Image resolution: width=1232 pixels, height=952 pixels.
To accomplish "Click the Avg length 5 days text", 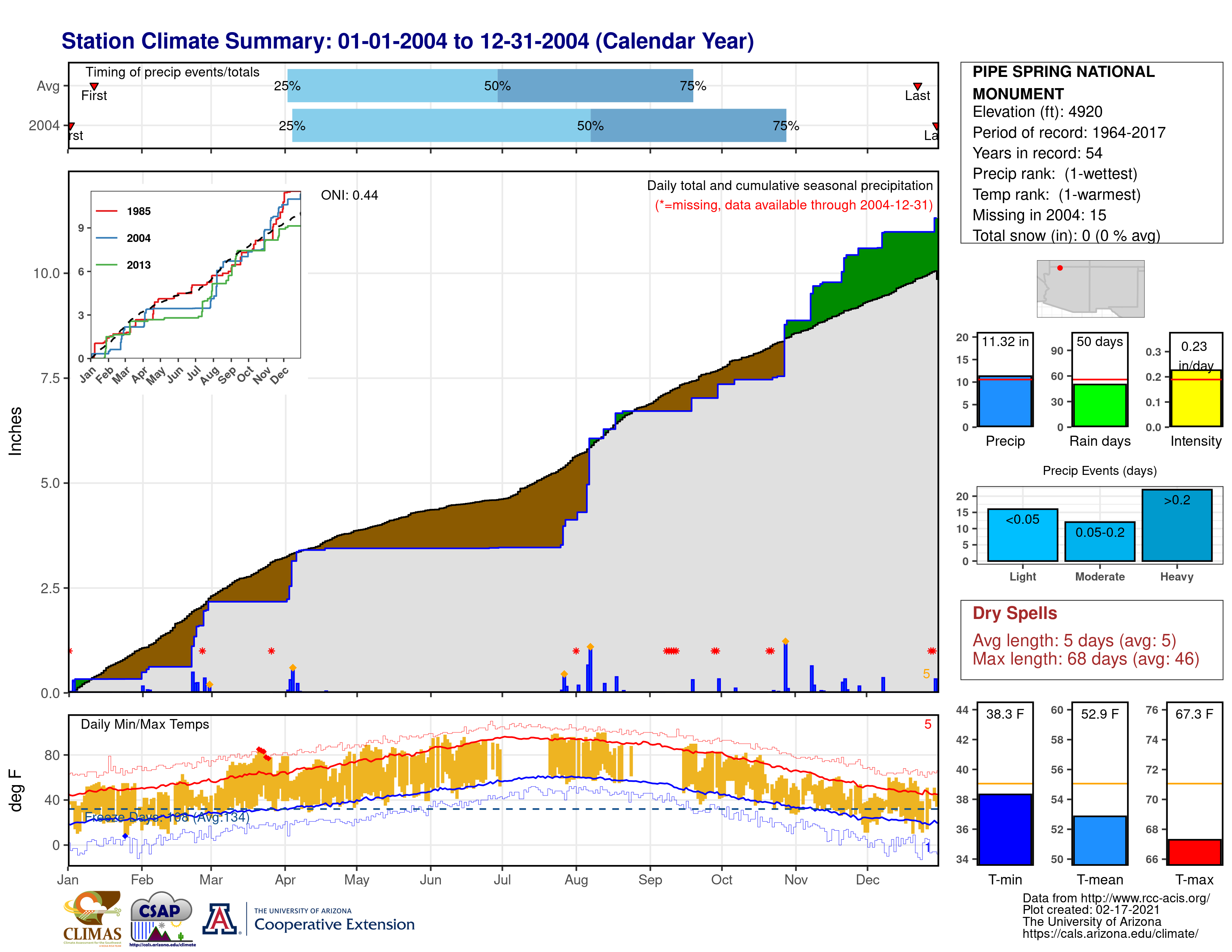I will coord(1074,641).
